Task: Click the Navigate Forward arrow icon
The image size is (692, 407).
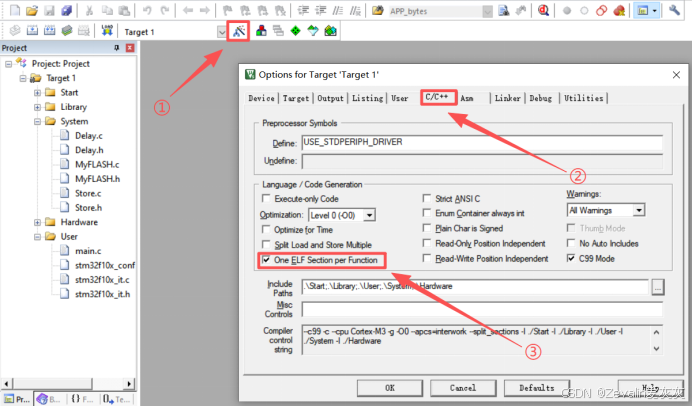Action: click(x=205, y=10)
